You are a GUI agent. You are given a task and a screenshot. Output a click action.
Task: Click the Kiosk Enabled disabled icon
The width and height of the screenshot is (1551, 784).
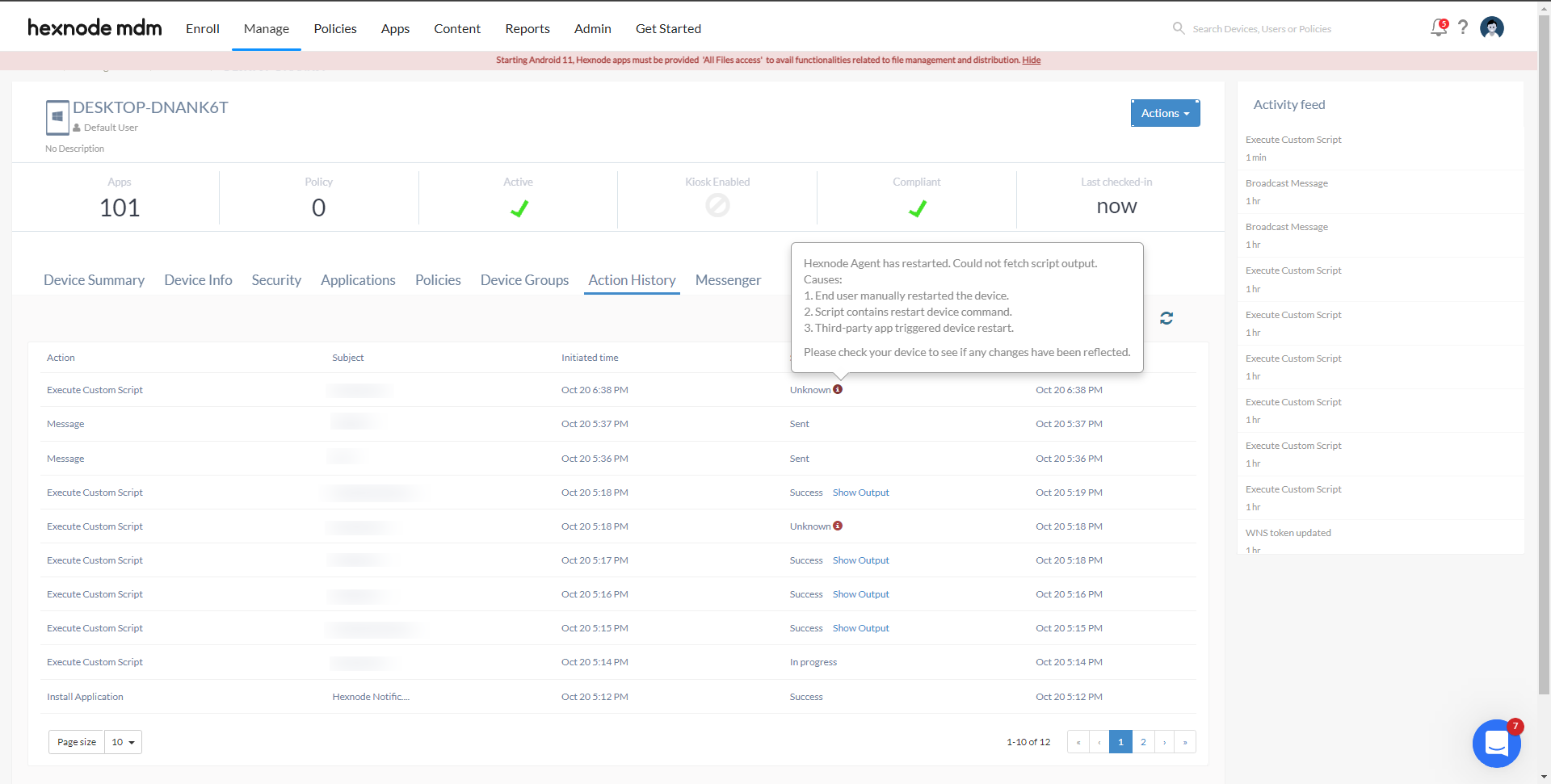717,206
